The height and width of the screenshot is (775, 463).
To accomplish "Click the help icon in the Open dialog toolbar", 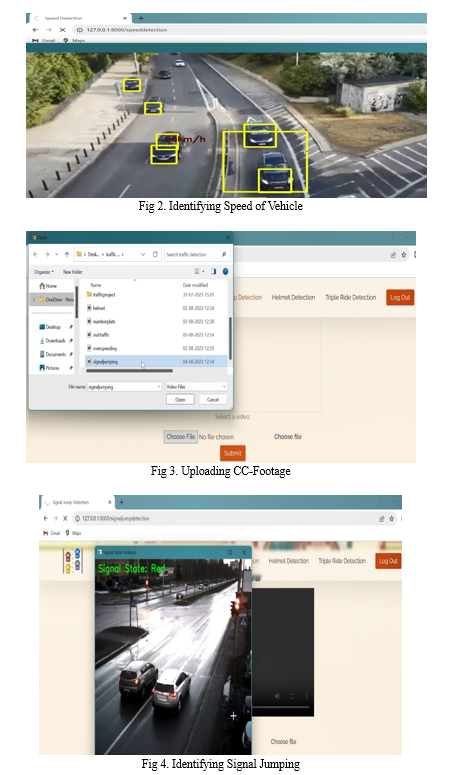I will pos(225,271).
